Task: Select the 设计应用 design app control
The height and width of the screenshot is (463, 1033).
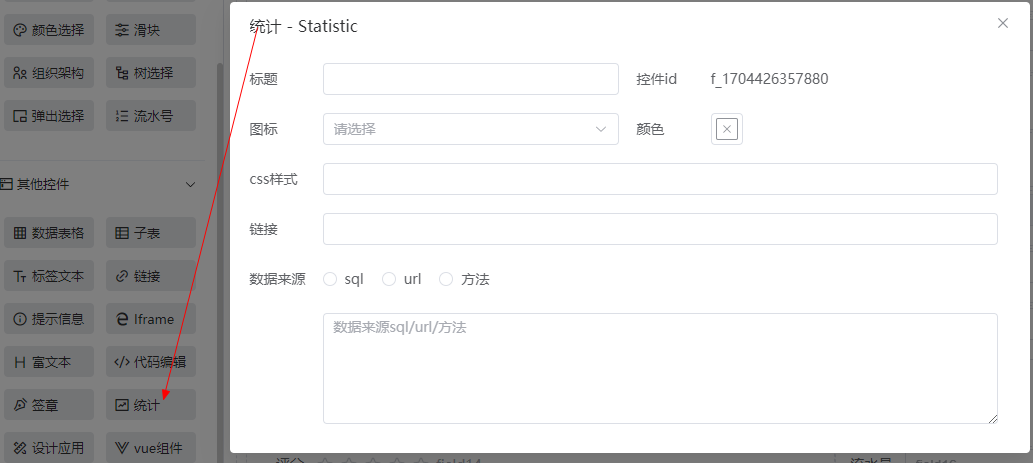Action: pyautogui.click(x=49, y=449)
